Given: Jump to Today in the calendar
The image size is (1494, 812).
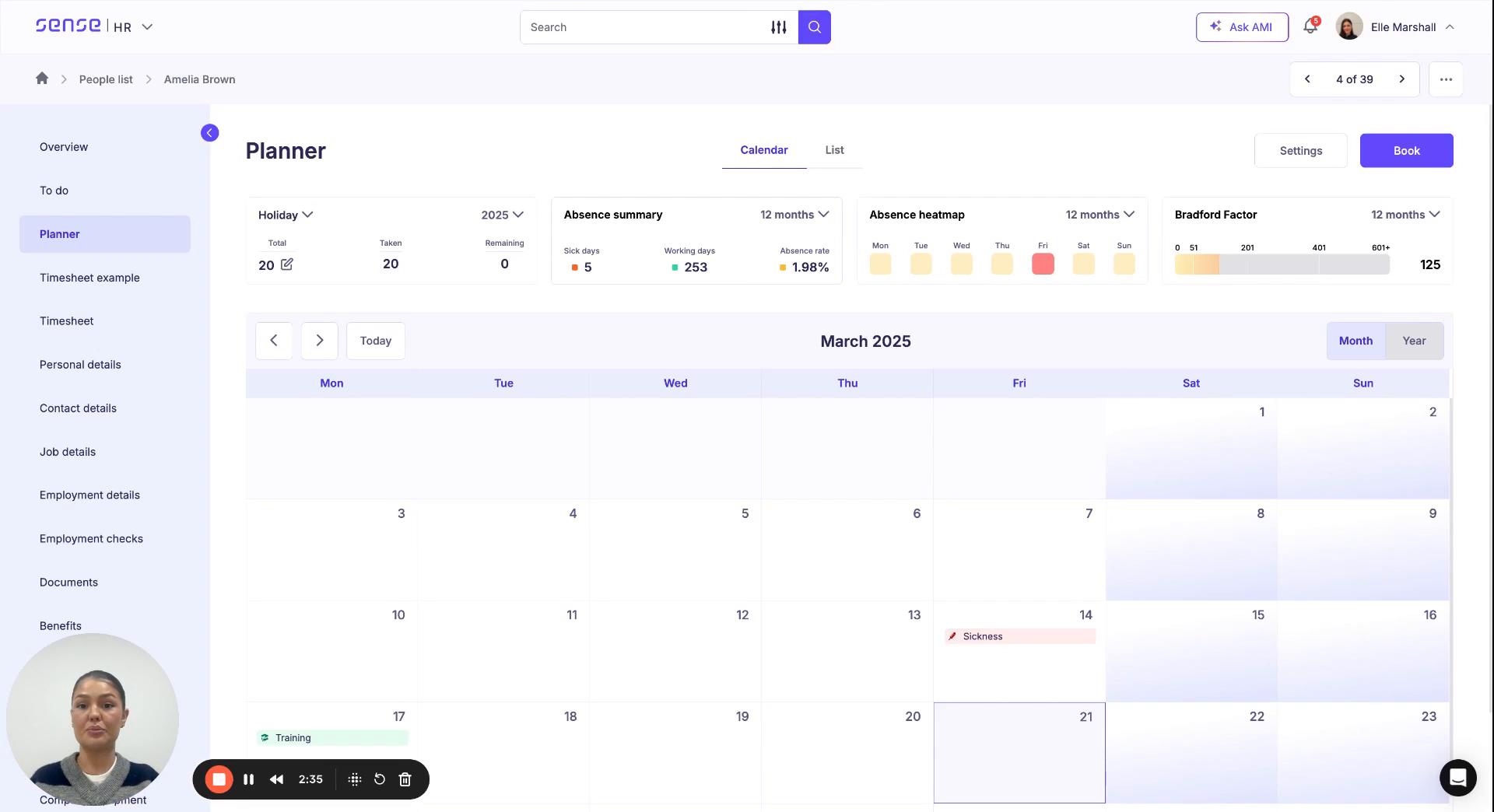Looking at the screenshot, I should pyautogui.click(x=376, y=341).
